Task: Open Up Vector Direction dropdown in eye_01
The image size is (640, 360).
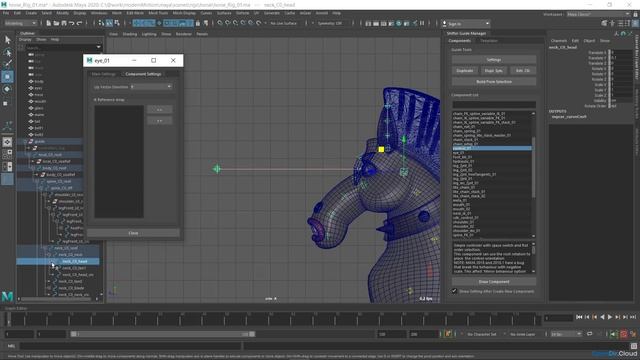Action: (x=151, y=87)
